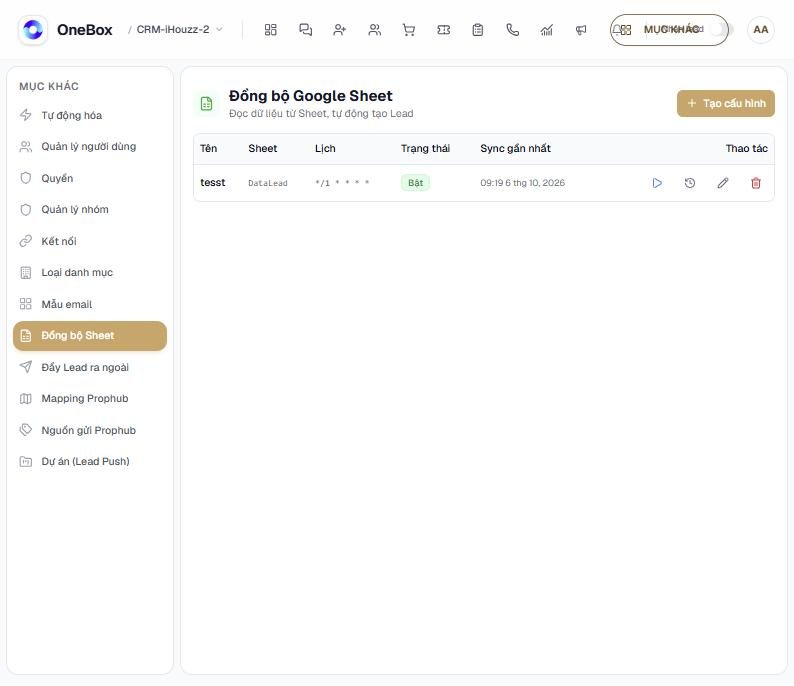
Task: Run sync now for tesst row
Action: [657, 183]
